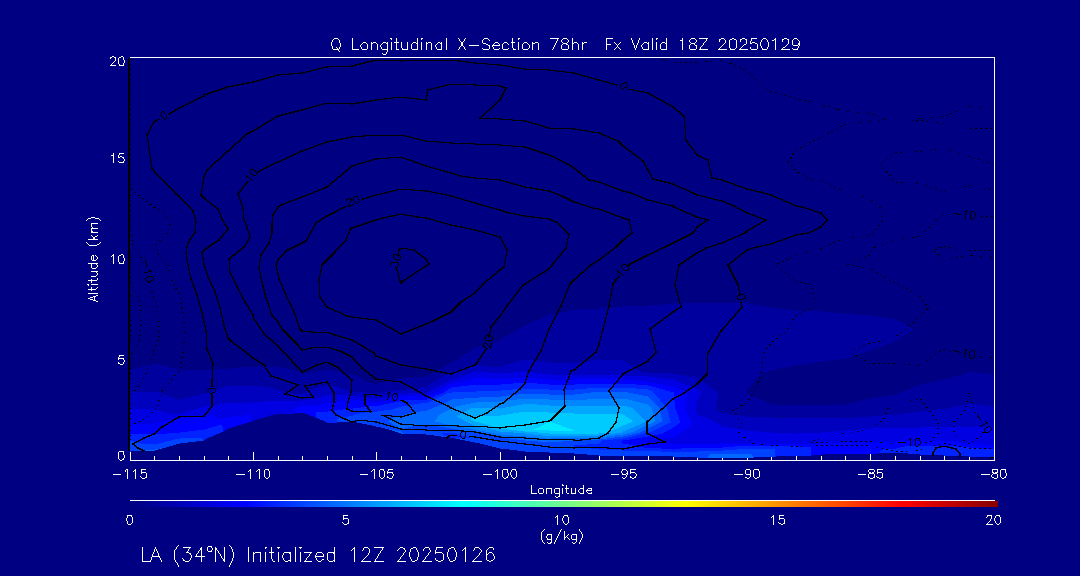The image size is (1080, 576).
Task: Click the -80 longitude tick label
Action: [994, 475]
